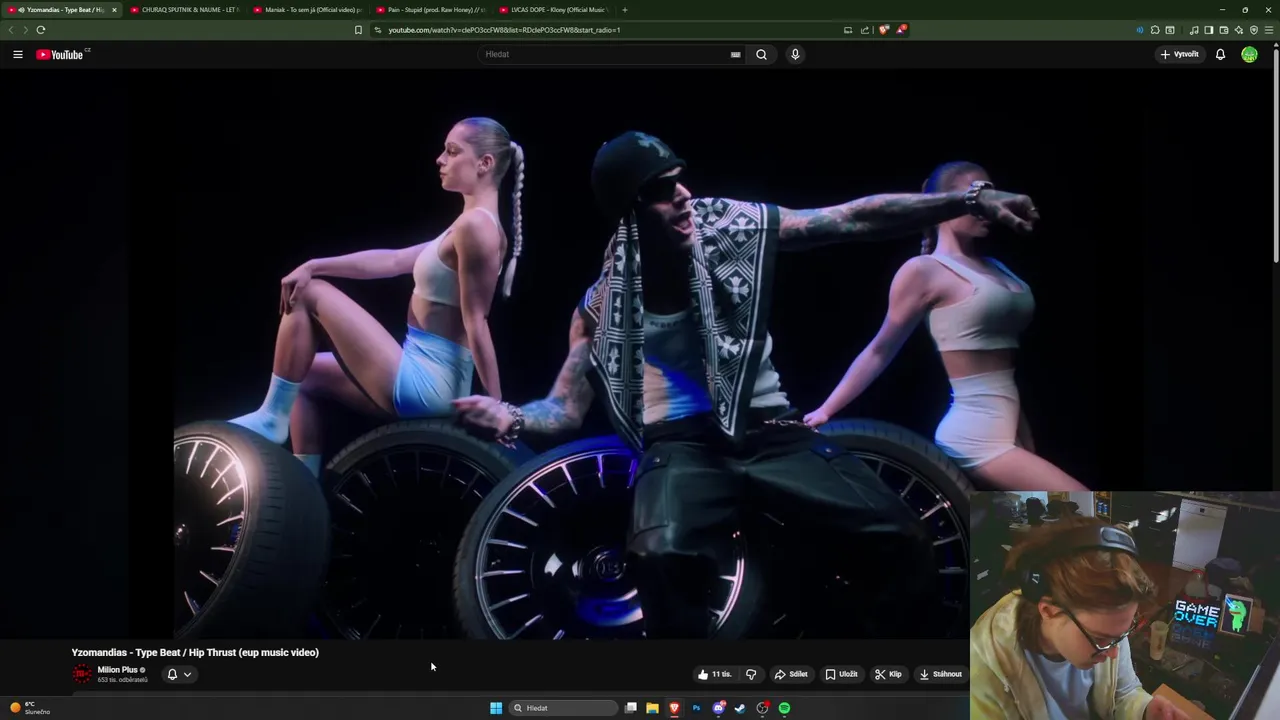Reload the page with the refresh icon

click(41, 30)
